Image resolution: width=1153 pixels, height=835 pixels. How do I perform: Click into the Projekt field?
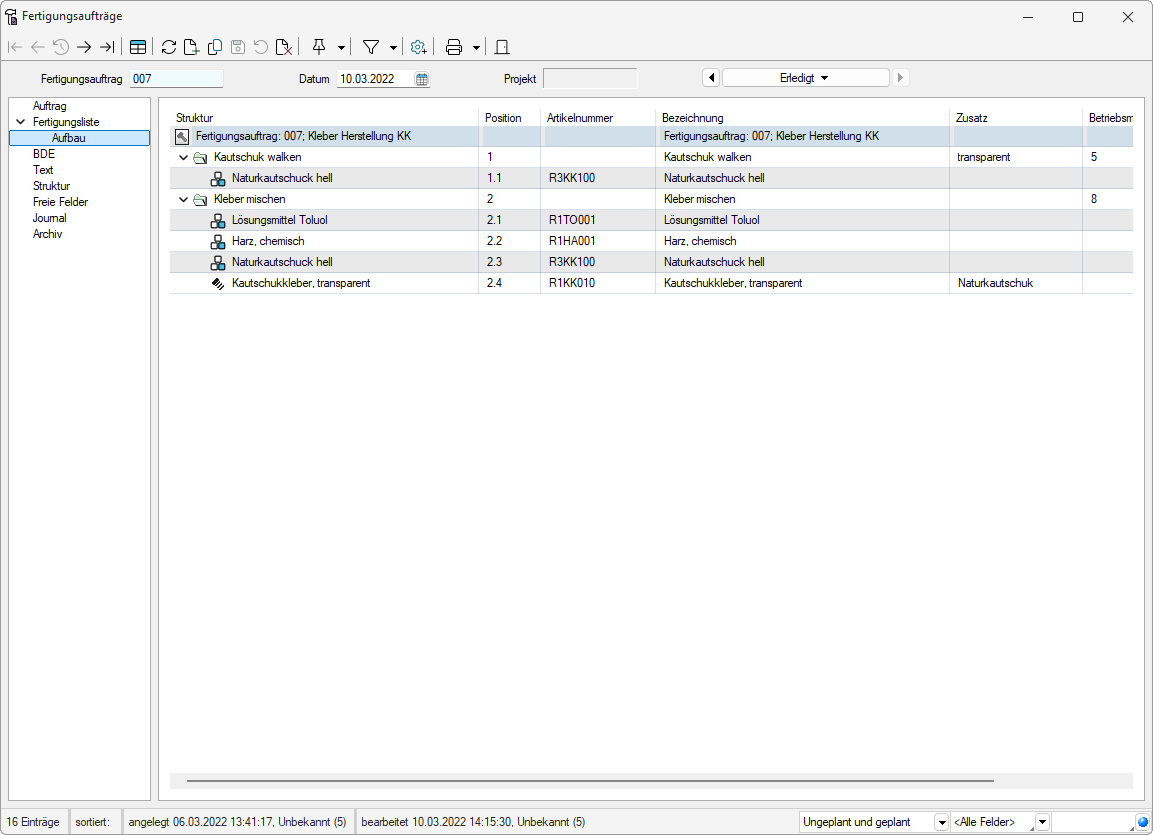tap(590, 79)
